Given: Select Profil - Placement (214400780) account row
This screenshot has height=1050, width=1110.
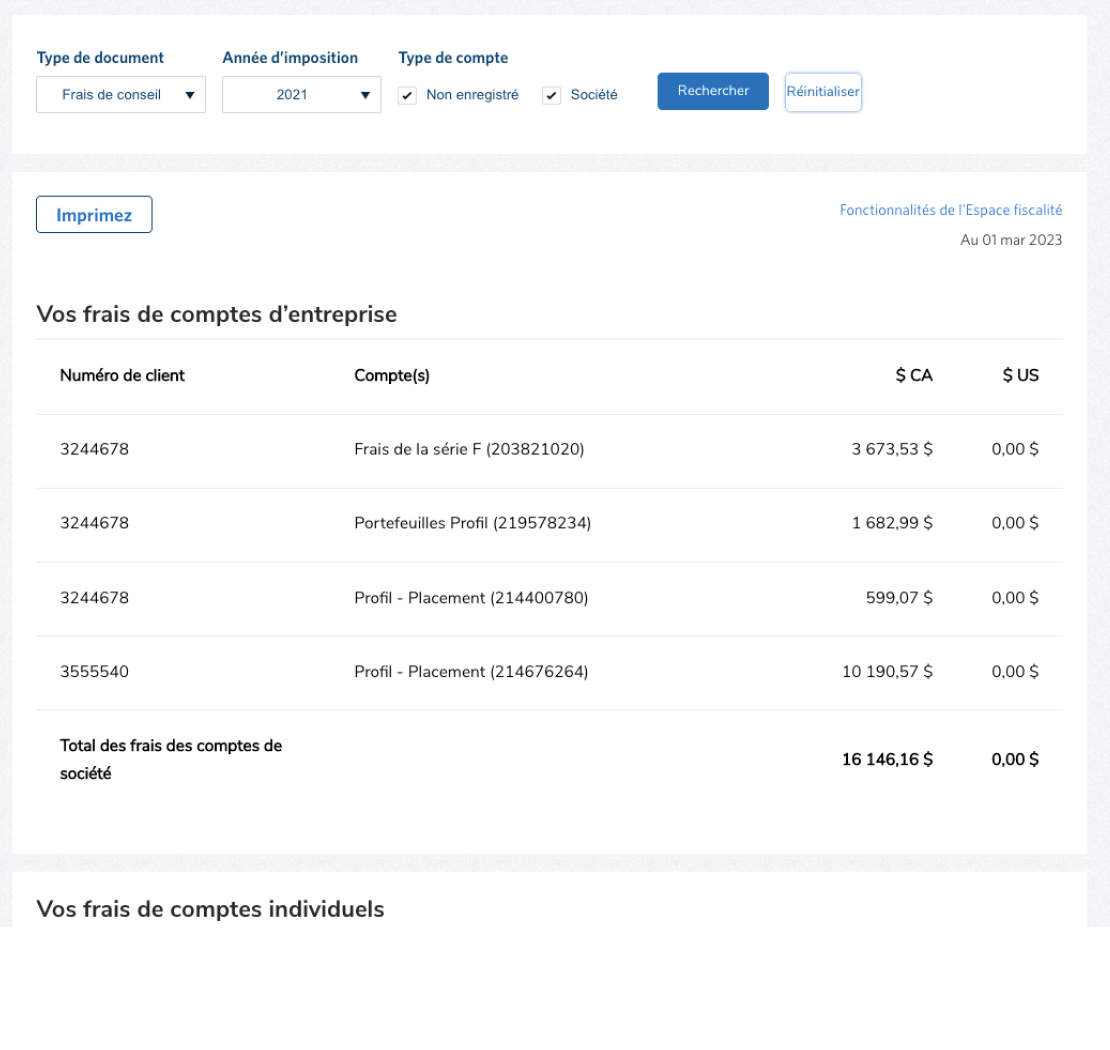Looking at the screenshot, I should point(471,598).
